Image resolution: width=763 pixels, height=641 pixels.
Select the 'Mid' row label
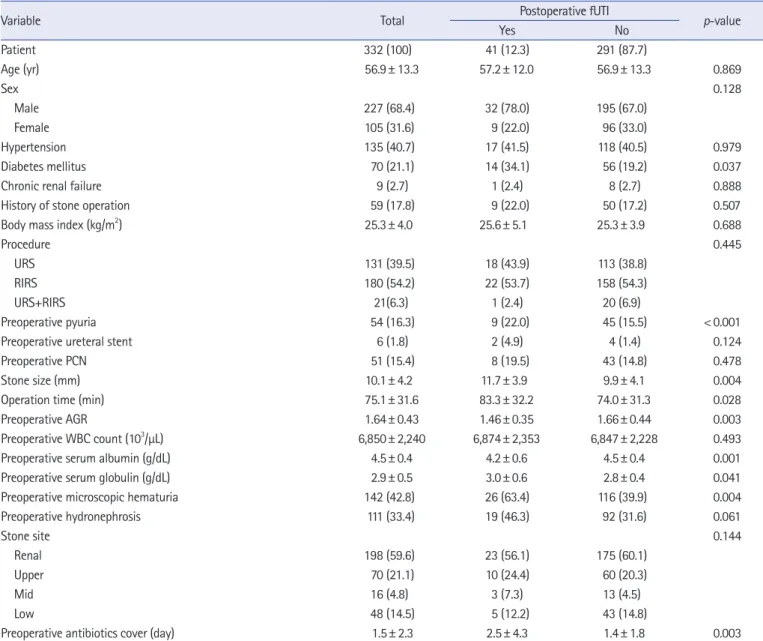[24, 594]
